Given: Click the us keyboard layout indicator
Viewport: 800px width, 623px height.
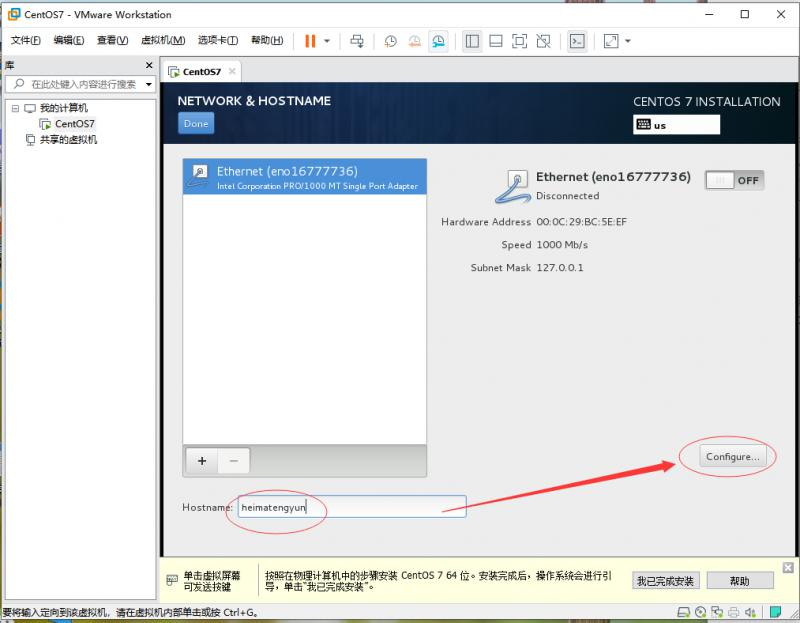Looking at the screenshot, I should 677,125.
